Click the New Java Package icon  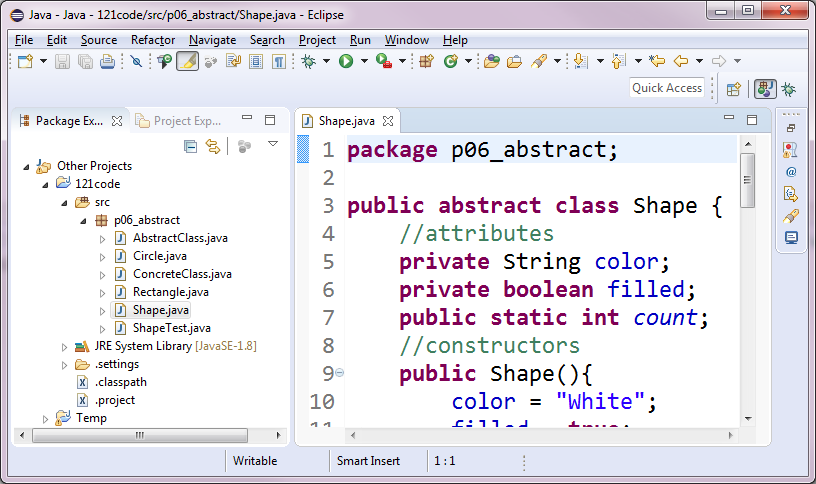[426, 61]
